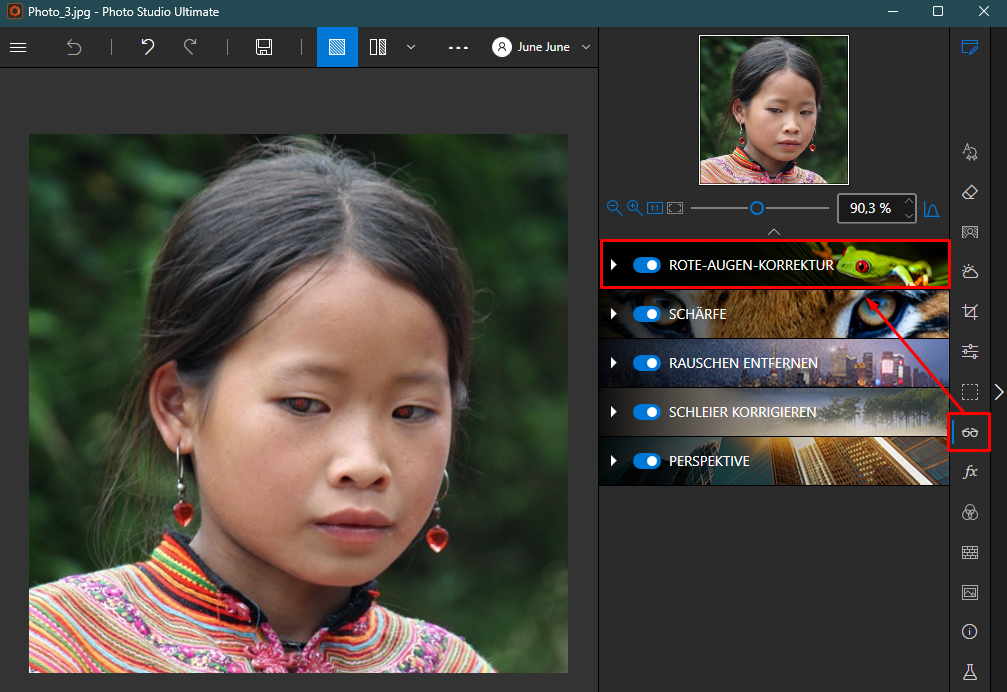The height and width of the screenshot is (692, 1007).
Task: Toggle the Rote-Augen-Korrektur switch
Action: point(647,265)
